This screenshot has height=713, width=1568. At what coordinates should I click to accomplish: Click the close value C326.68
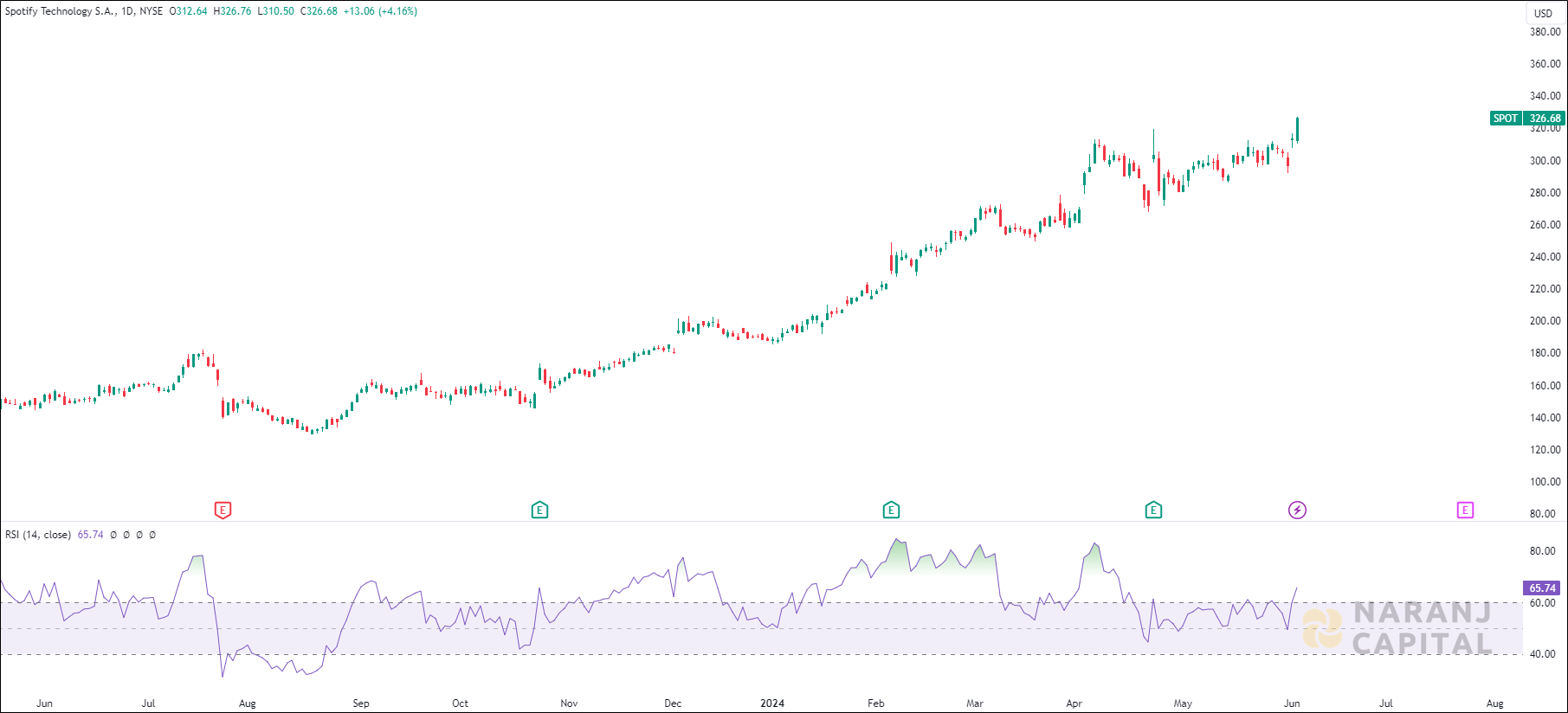[x=319, y=11]
